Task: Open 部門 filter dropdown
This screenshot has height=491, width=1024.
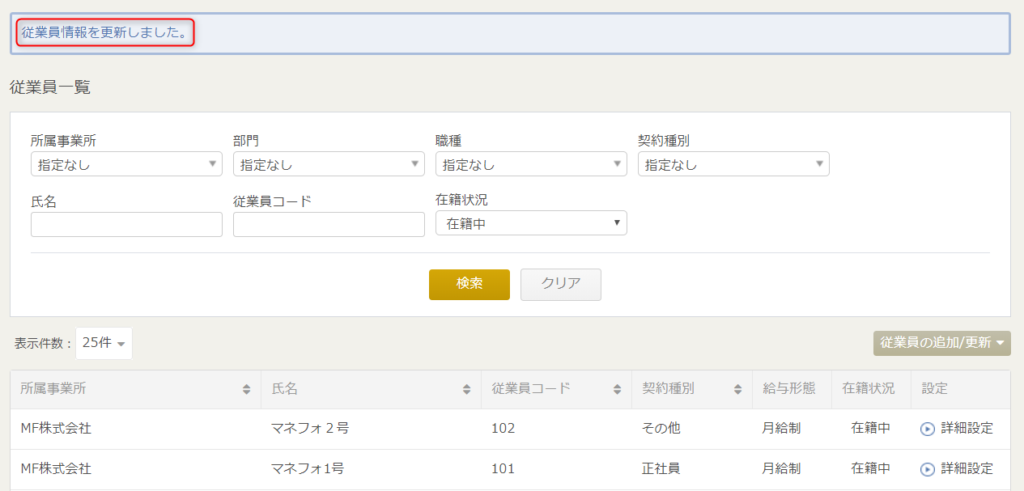Action: tap(328, 165)
